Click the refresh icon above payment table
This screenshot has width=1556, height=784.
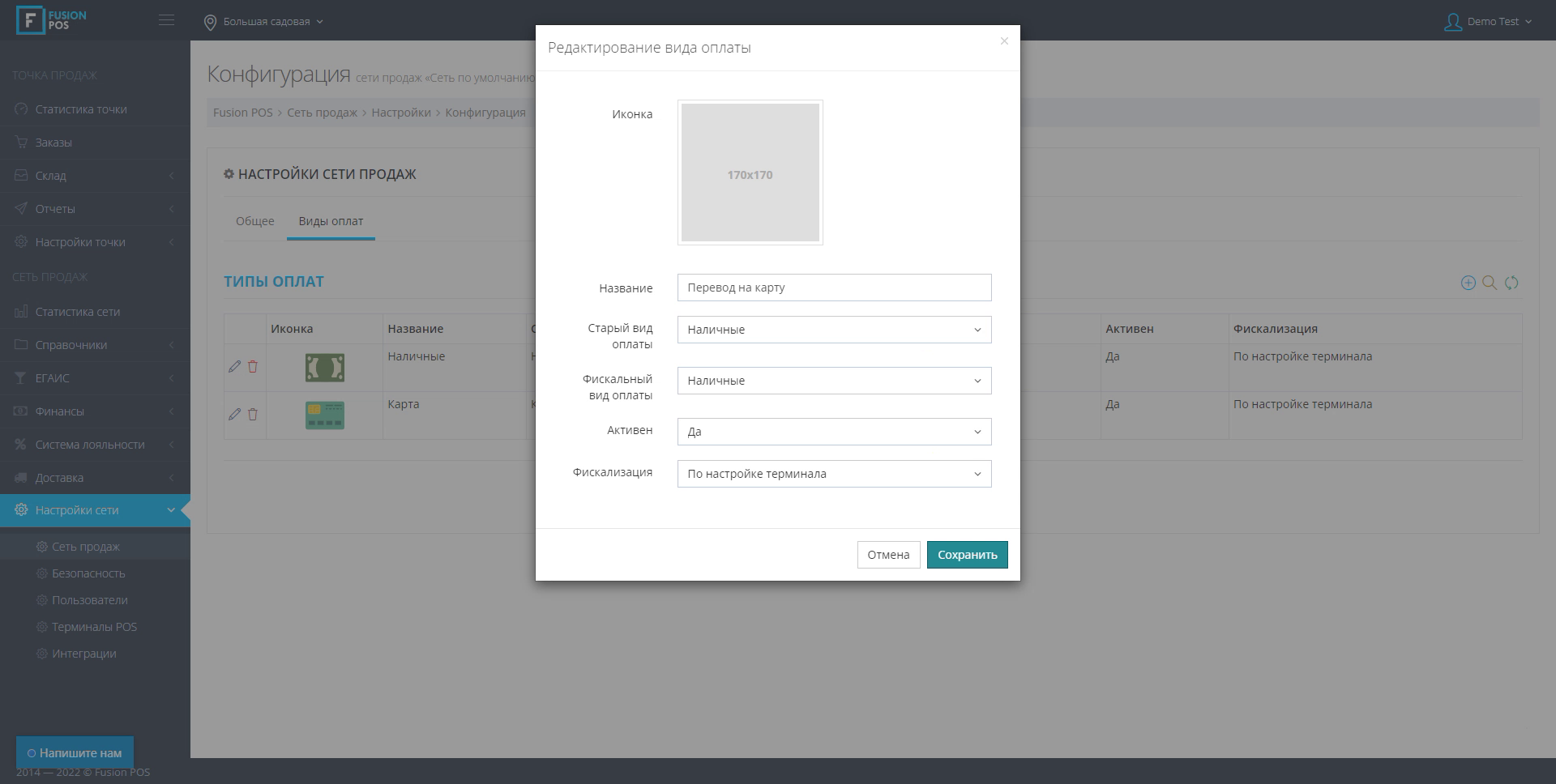pyautogui.click(x=1511, y=283)
